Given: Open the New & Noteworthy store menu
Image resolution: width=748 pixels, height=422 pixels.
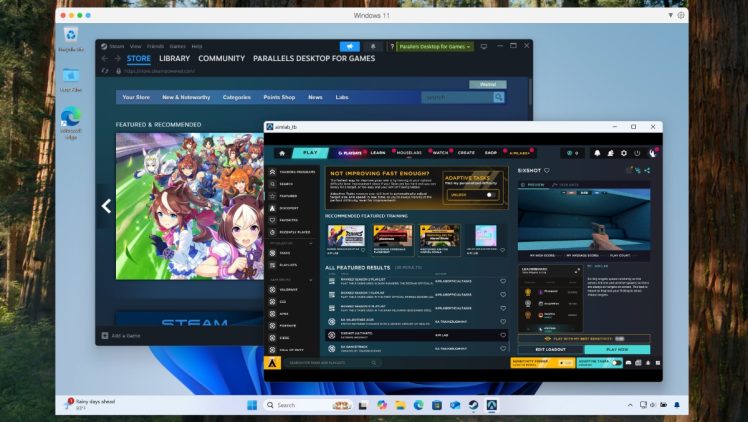Looking at the screenshot, I should click(x=186, y=97).
